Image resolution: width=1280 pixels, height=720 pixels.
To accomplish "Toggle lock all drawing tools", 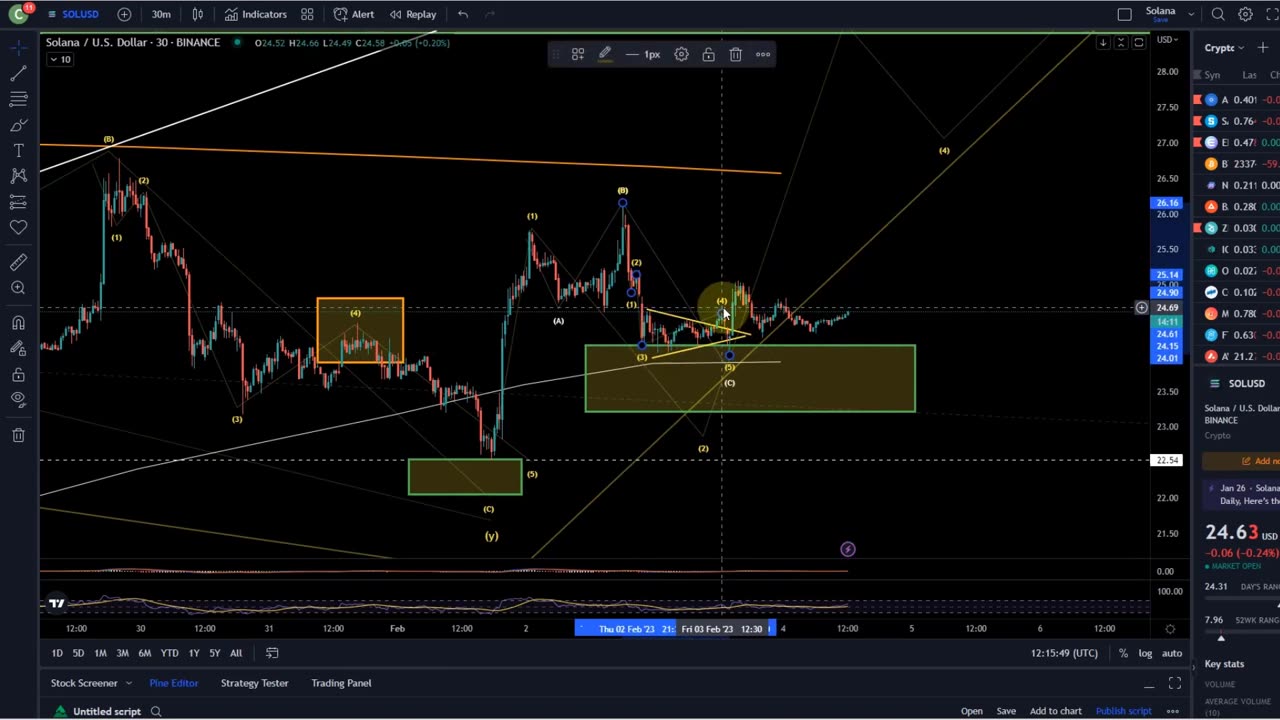I will 18,374.
